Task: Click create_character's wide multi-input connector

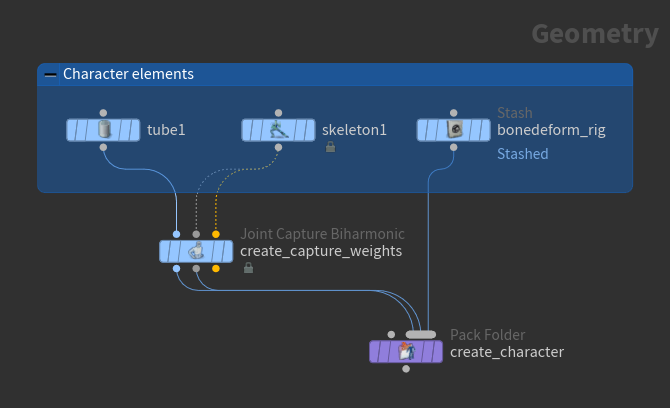Action: point(421,335)
